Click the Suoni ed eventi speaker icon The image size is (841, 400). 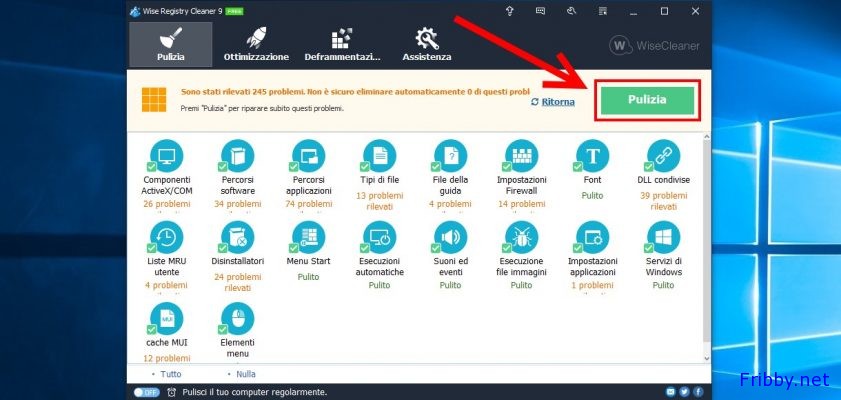coord(450,237)
